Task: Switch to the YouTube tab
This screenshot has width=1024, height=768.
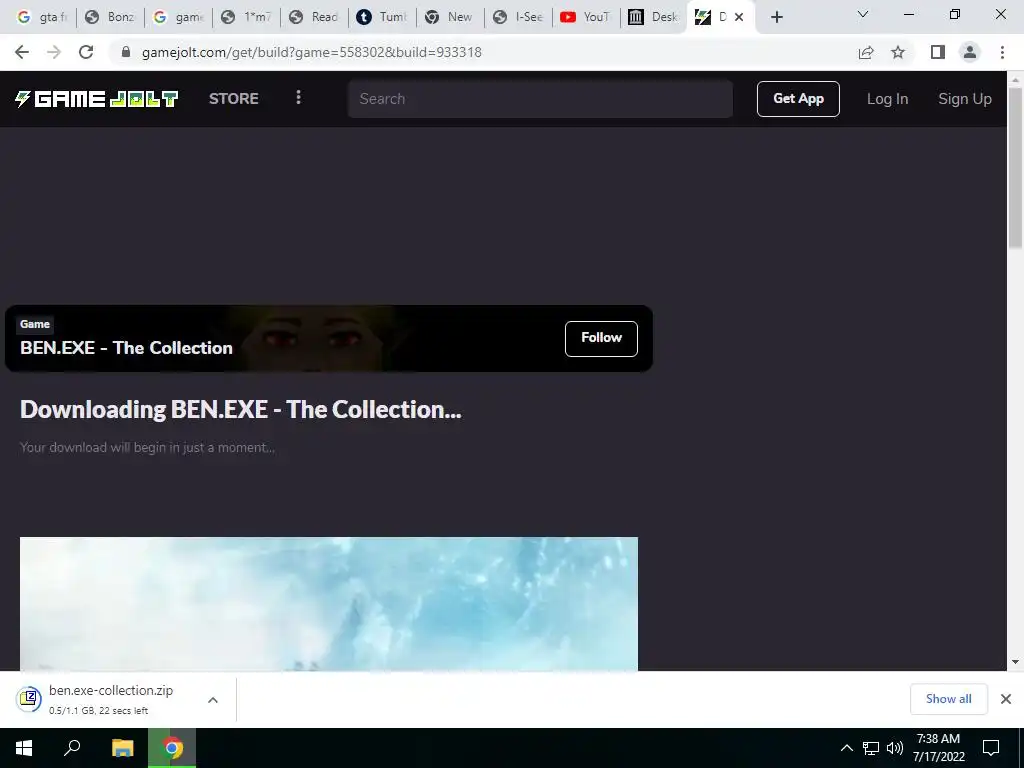Action: 586,17
